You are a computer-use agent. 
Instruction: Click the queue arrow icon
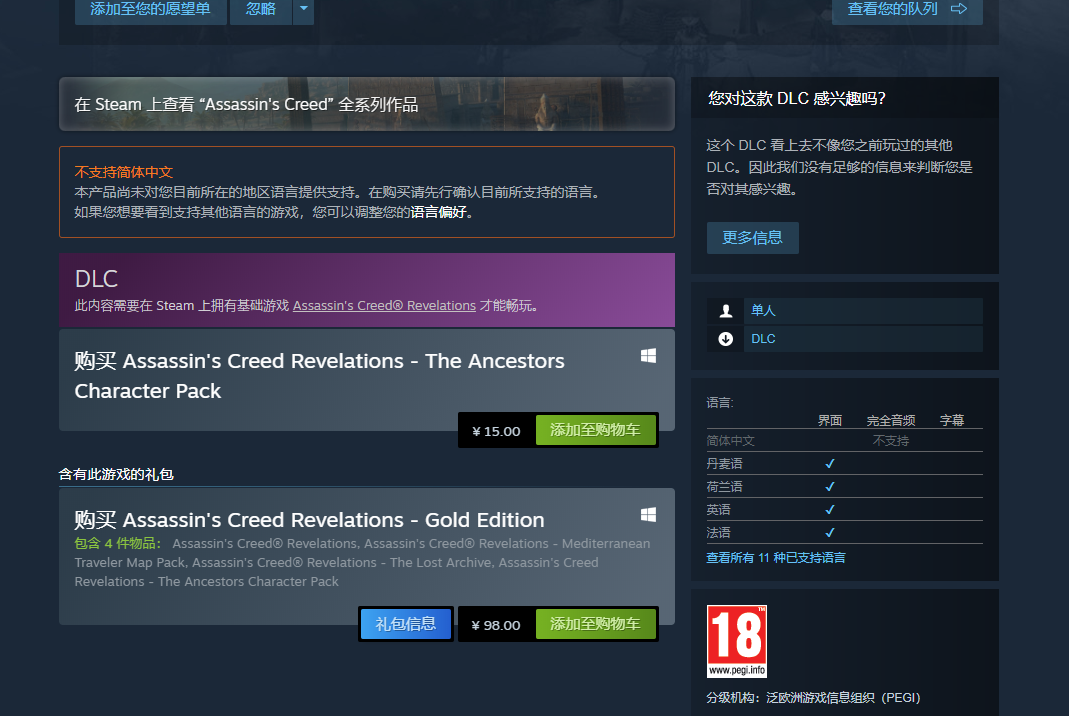[959, 9]
